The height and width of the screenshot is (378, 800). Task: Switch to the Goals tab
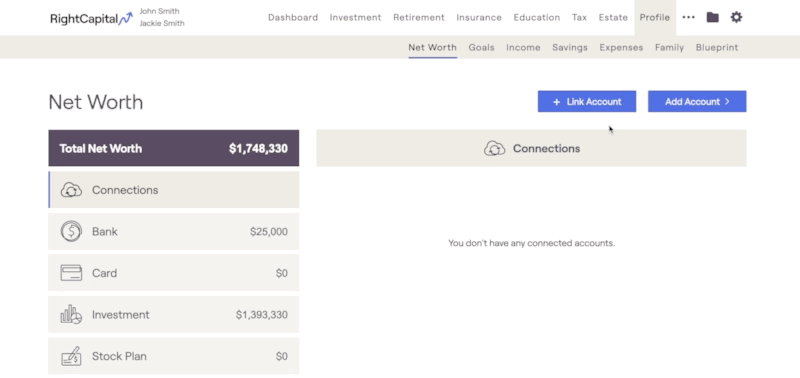point(482,47)
